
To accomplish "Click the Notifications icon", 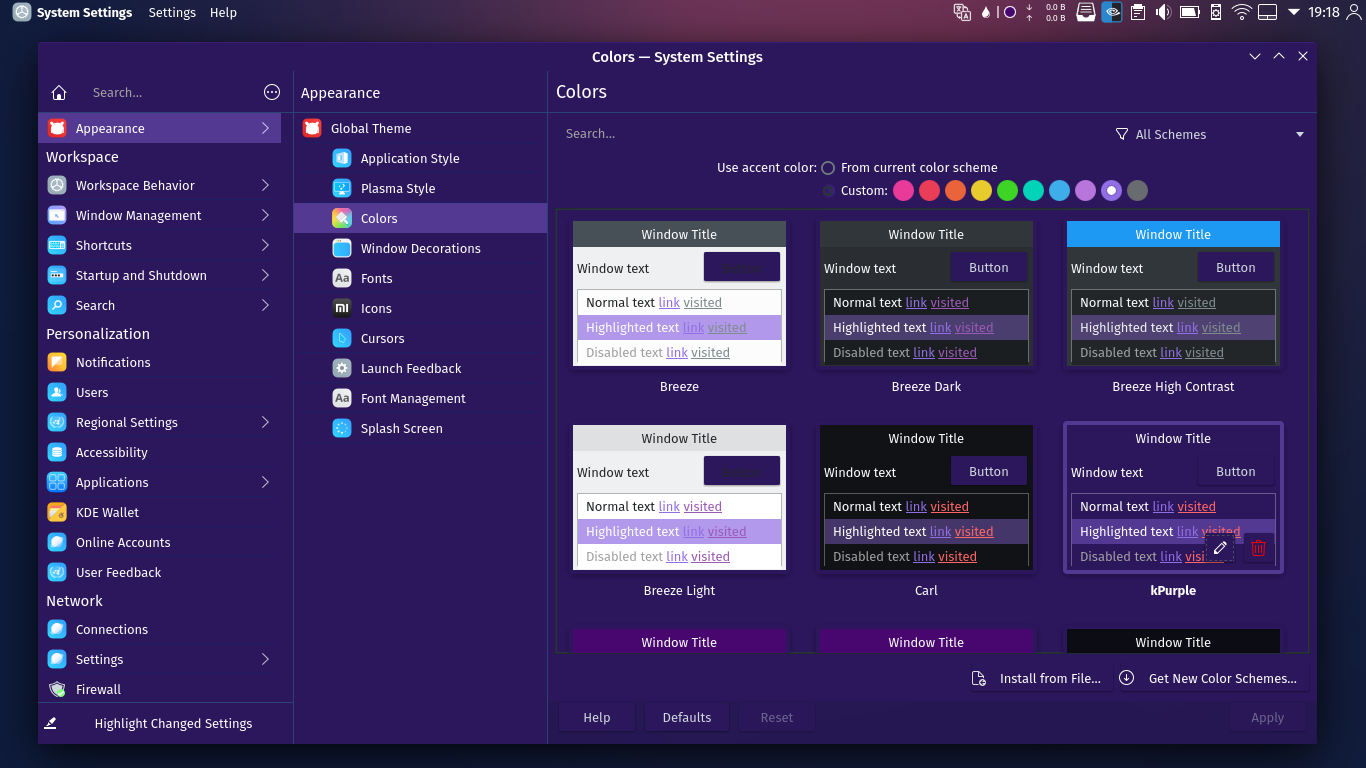I will (57, 362).
